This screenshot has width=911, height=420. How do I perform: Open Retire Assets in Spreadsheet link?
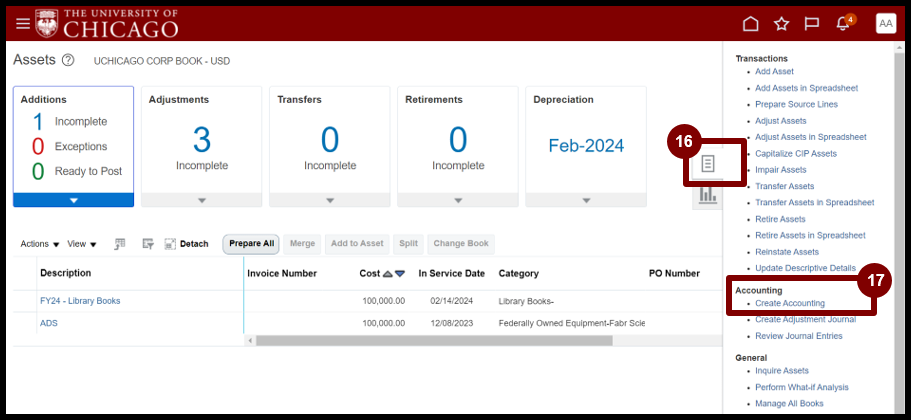pyautogui.click(x=810, y=235)
